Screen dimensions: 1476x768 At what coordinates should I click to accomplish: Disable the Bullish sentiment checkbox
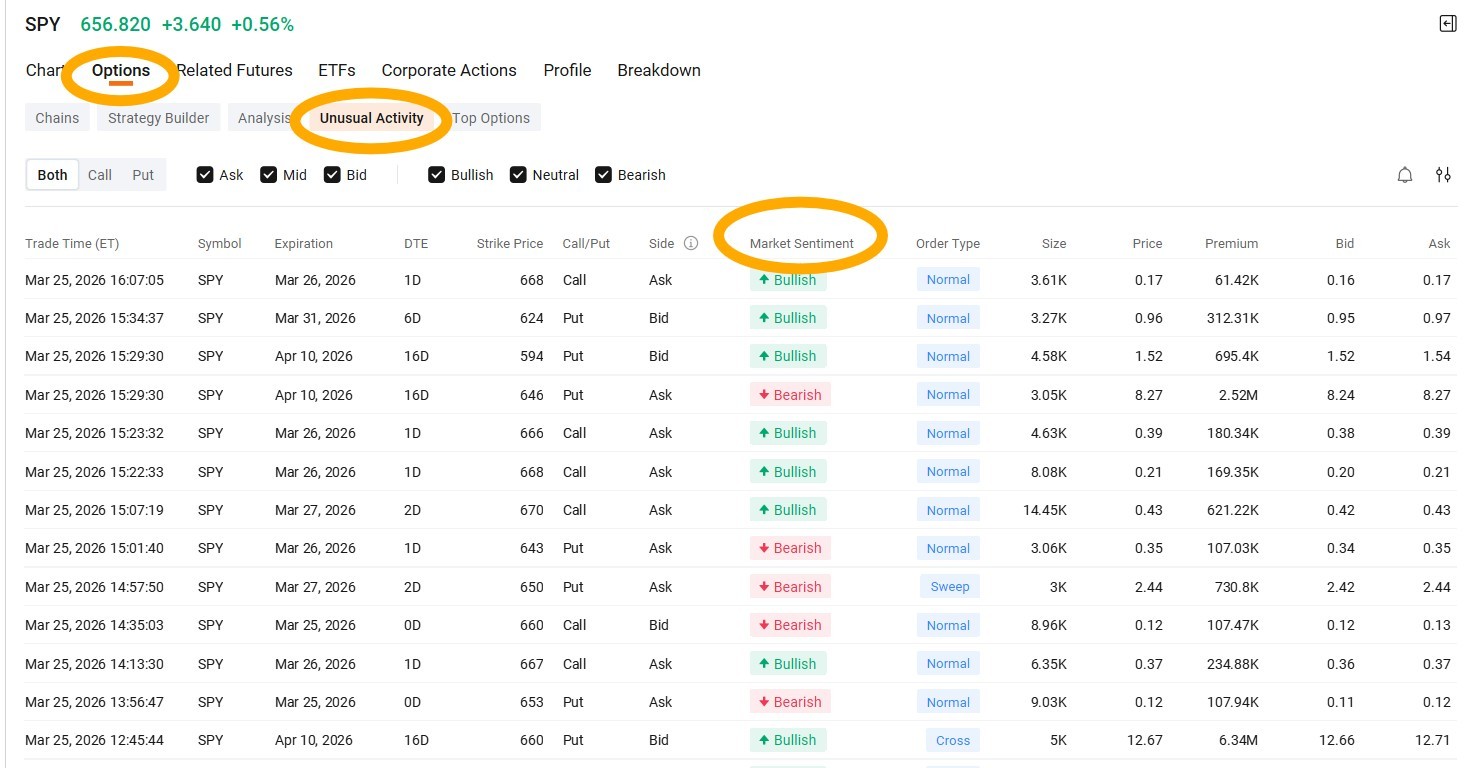point(436,175)
